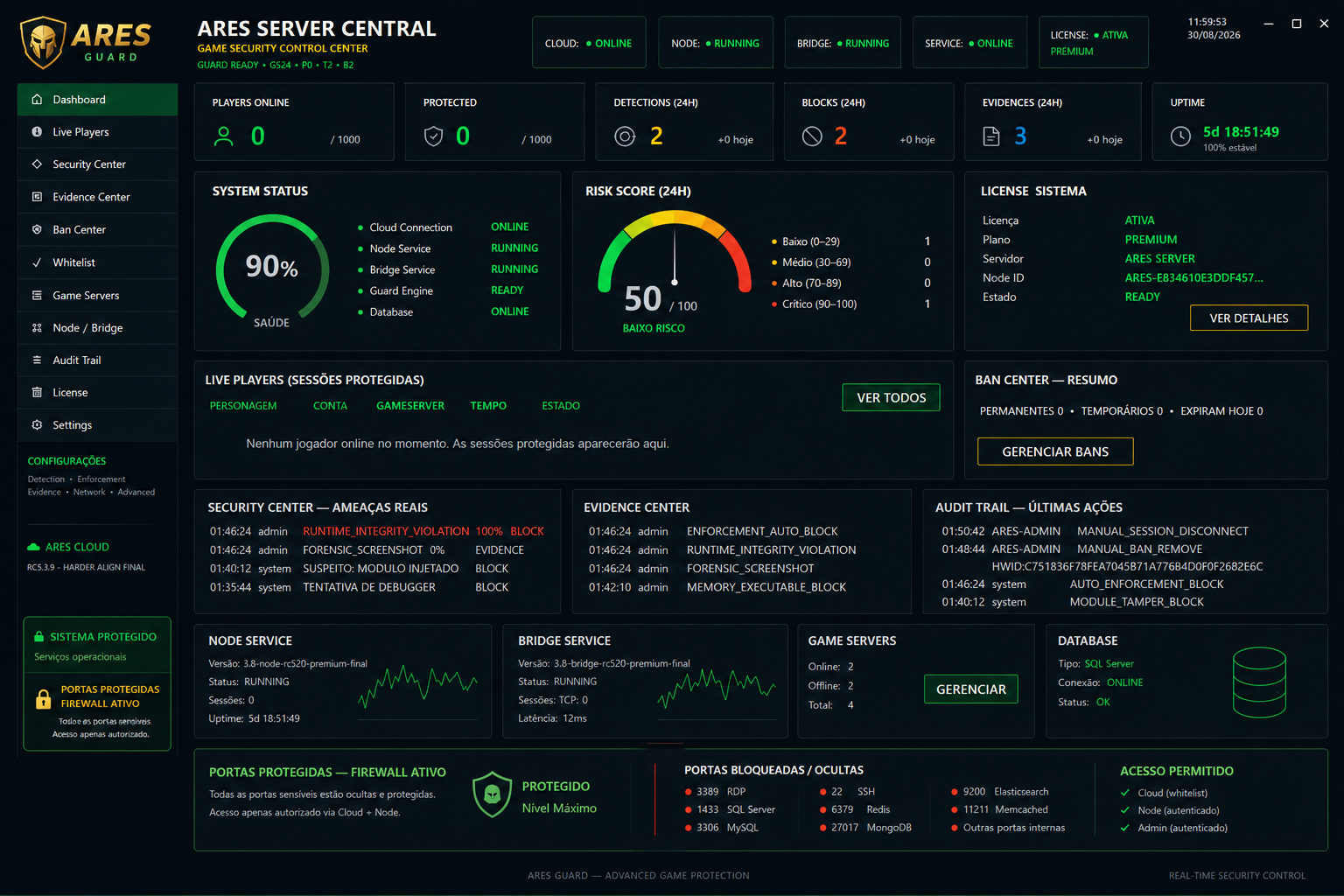This screenshot has height=896, width=1344.
Task: Go to Live Players in sidebar
Action: 97,132
